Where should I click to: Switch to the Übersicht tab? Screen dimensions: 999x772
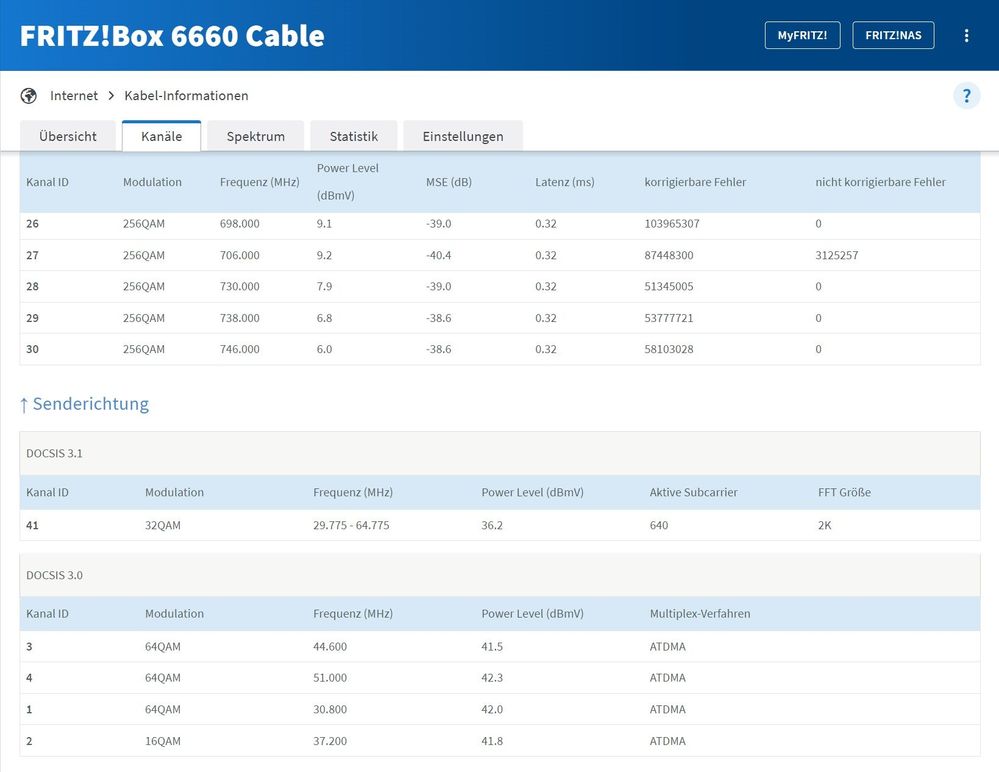pos(68,136)
